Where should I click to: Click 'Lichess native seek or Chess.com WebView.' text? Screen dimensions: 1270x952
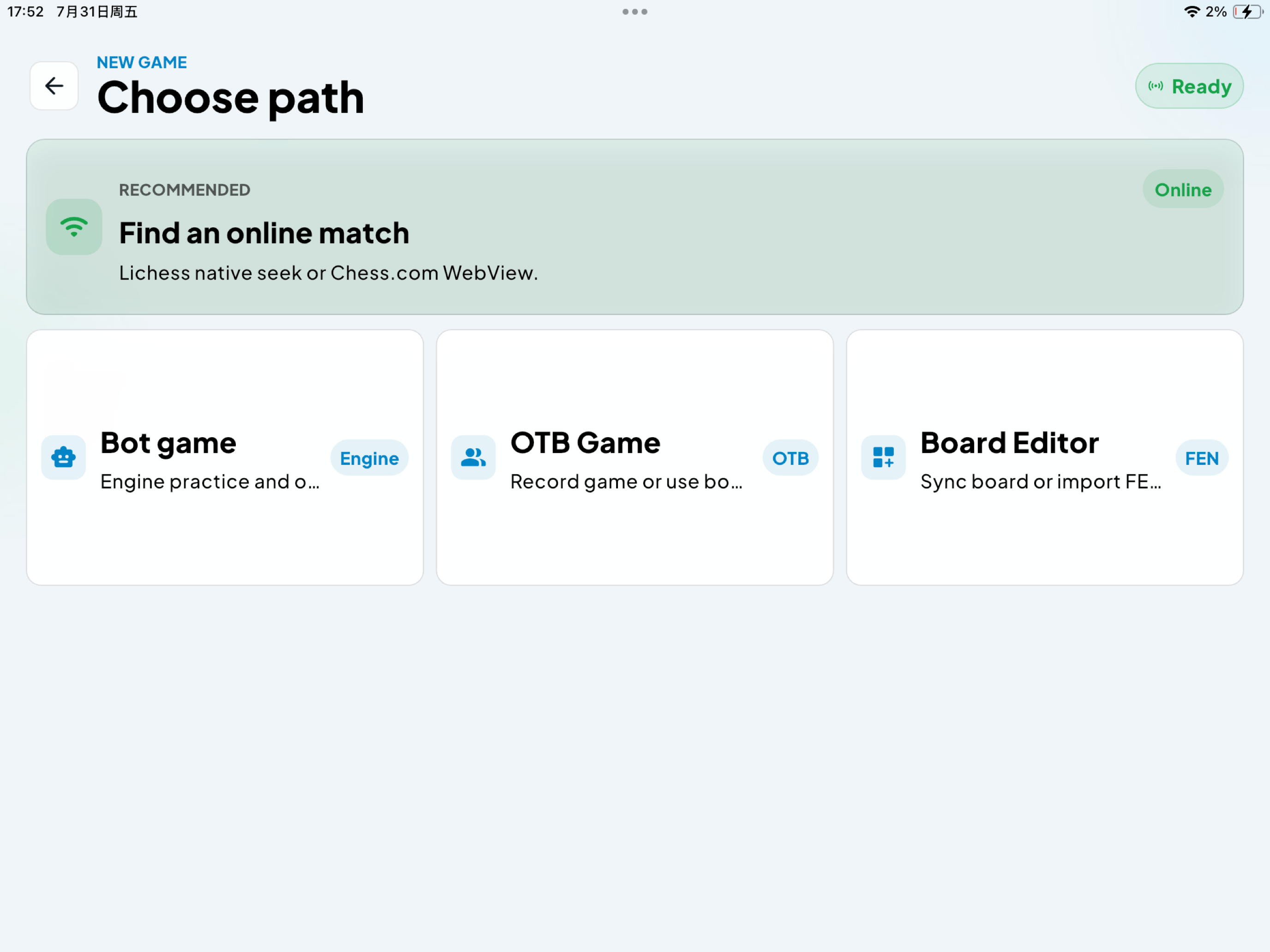tap(329, 273)
